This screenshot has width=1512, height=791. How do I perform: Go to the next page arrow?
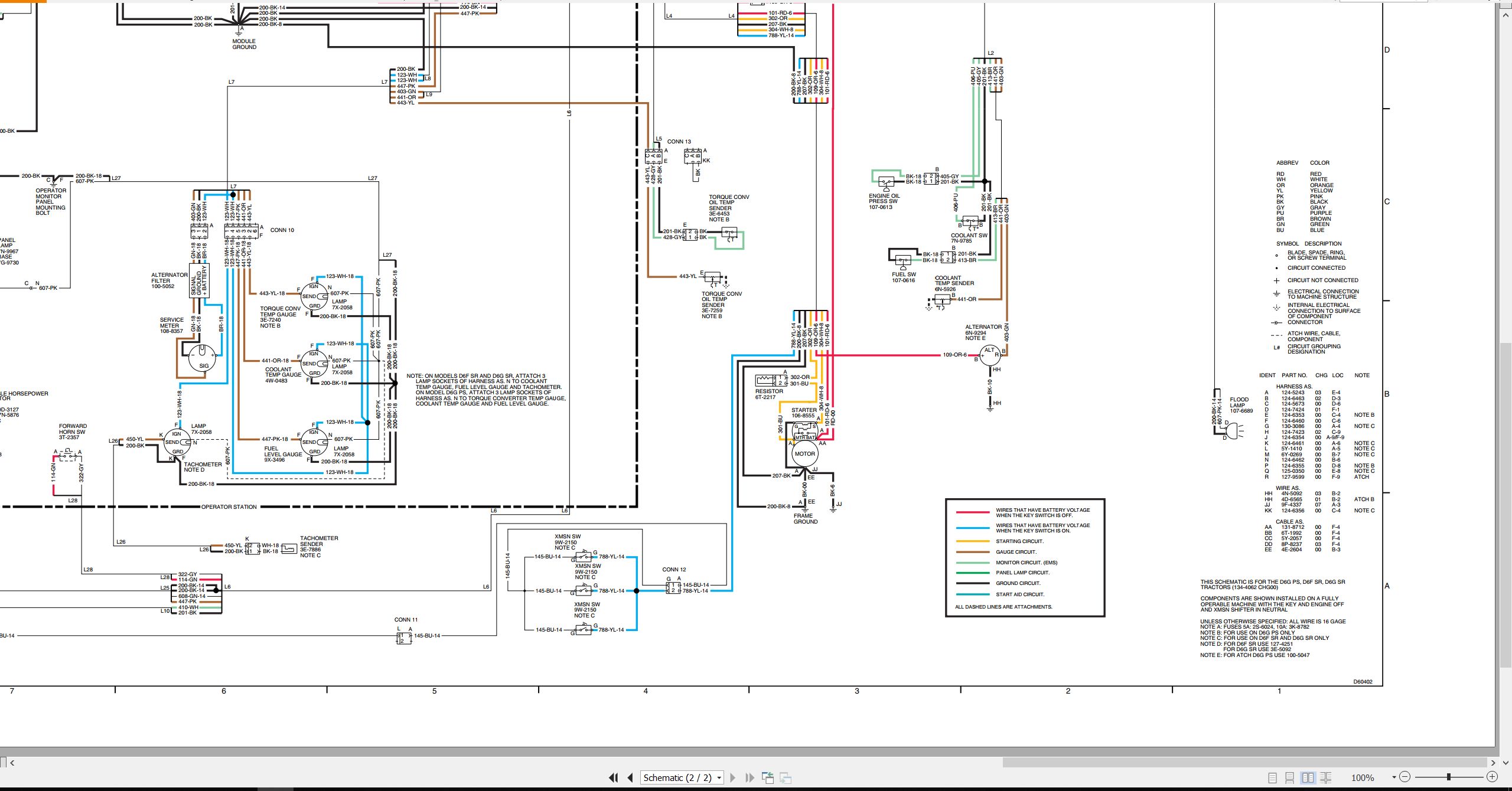[733, 777]
